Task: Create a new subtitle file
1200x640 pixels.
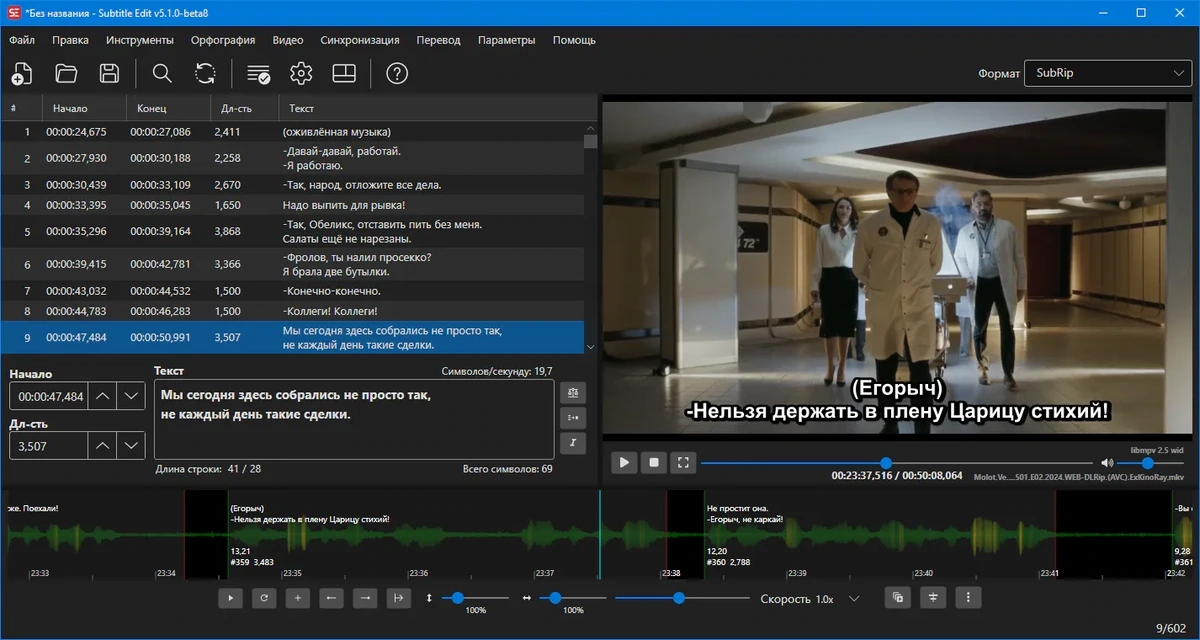Action: [x=22, y=73]
